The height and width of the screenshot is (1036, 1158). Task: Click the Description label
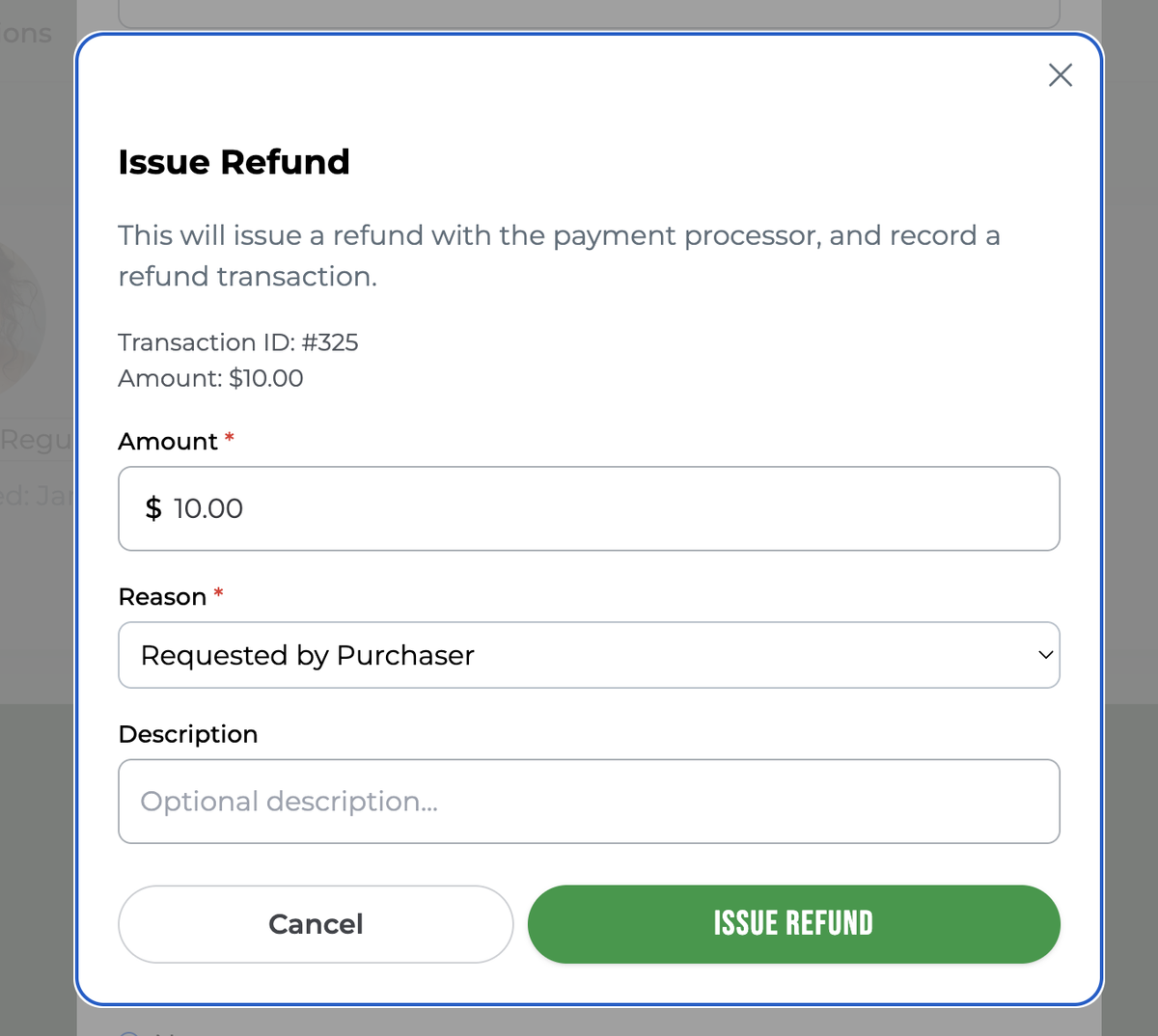pyautogui.click(x=187, y=734)
